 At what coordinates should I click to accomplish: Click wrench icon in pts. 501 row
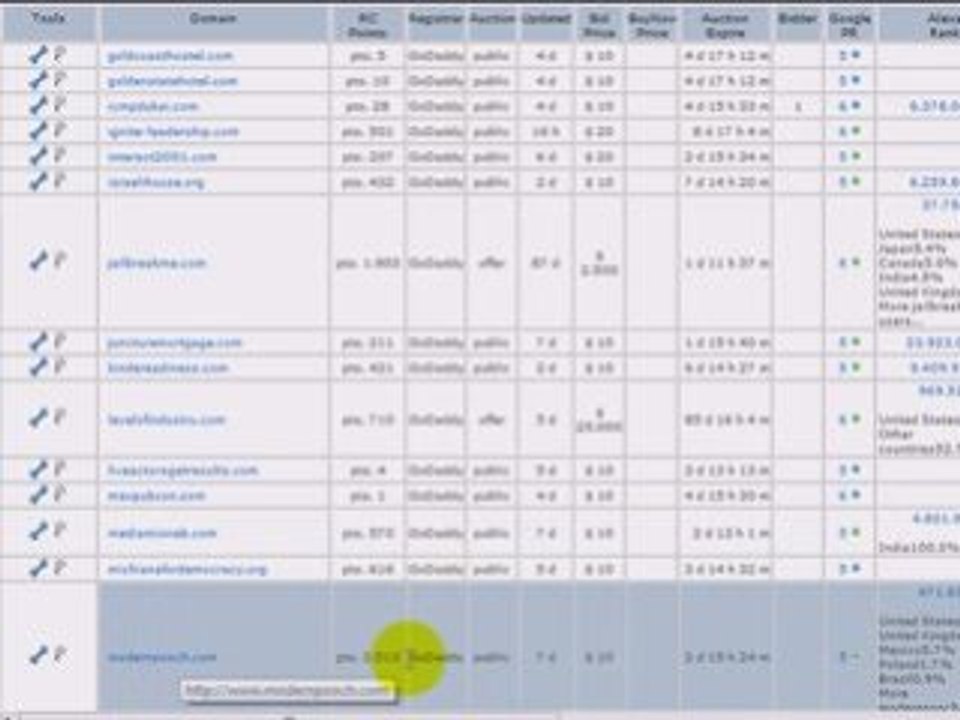(x=37, y=131)
